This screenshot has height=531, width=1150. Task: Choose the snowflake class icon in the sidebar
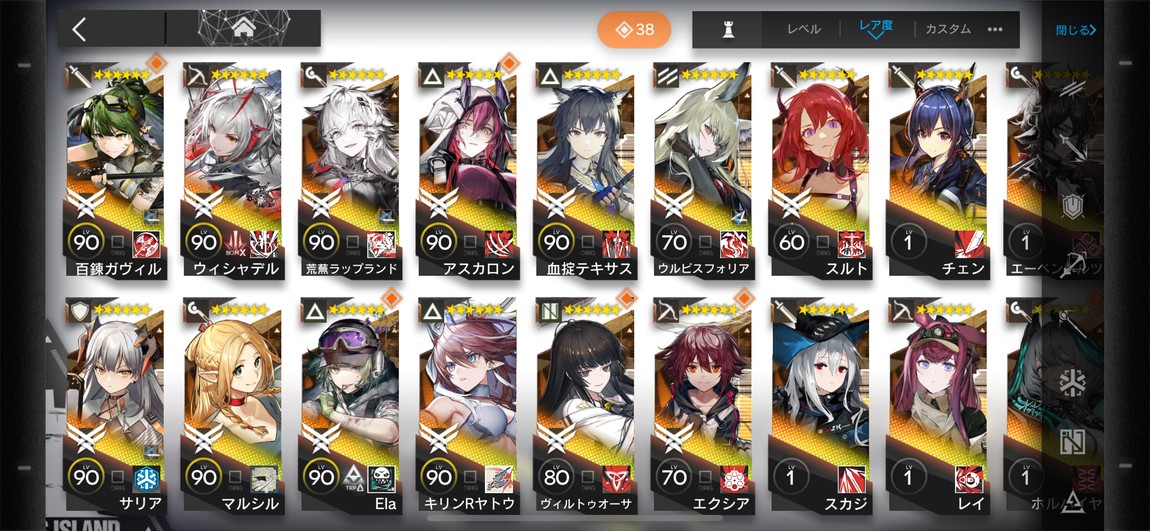pyautogui.click(x=1074, y=384)
